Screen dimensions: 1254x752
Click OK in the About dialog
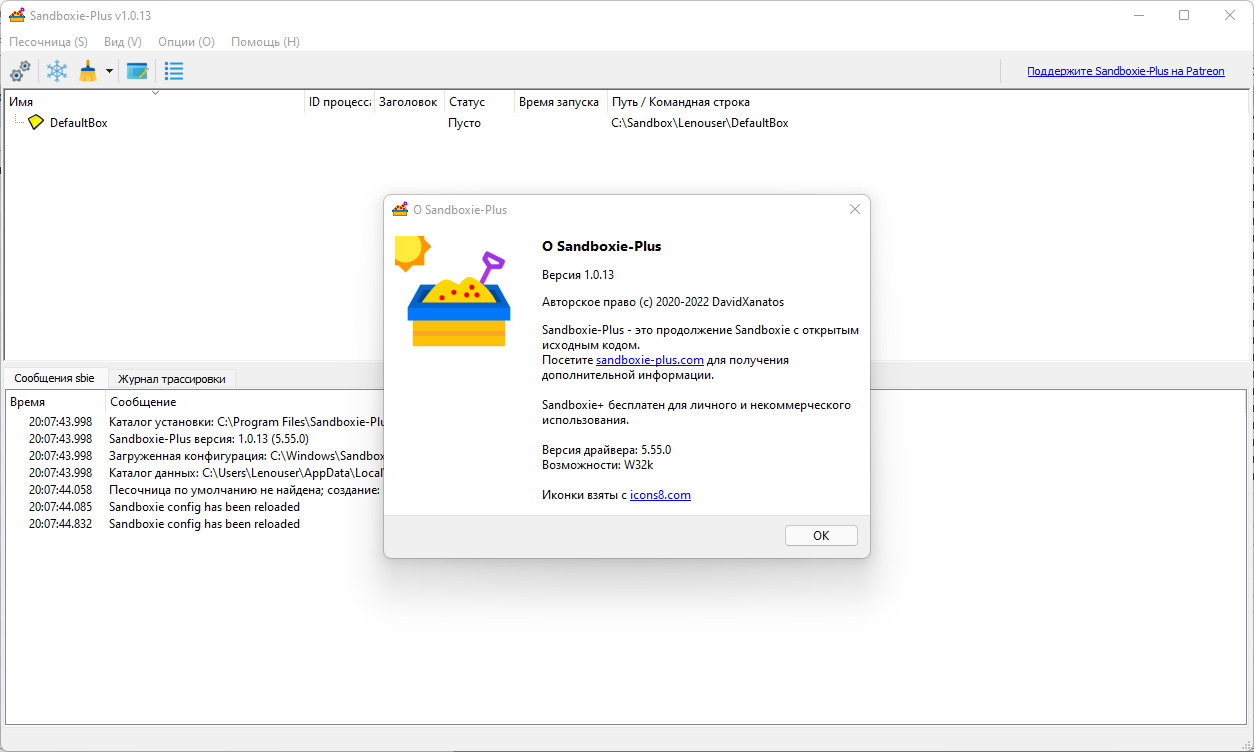click(821, 535)
